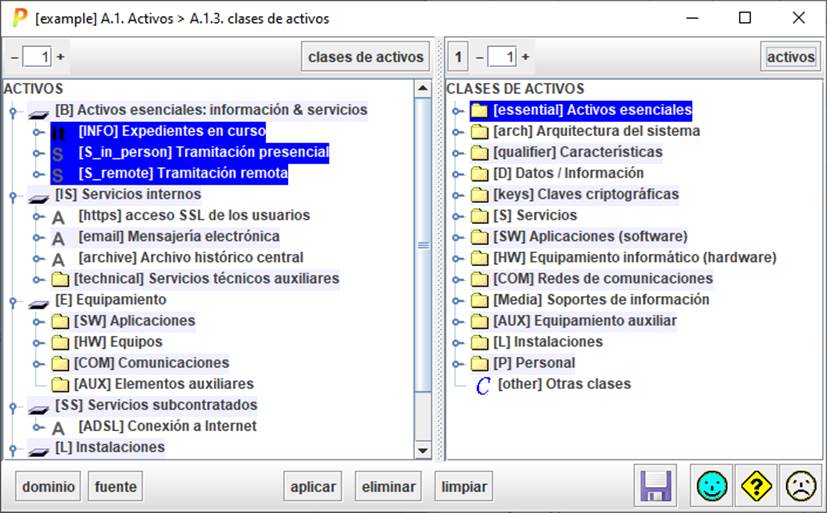Expand the [HW] Equipos node
The image size is (827, 513).
pyautogui.click(x=36, y=343)
